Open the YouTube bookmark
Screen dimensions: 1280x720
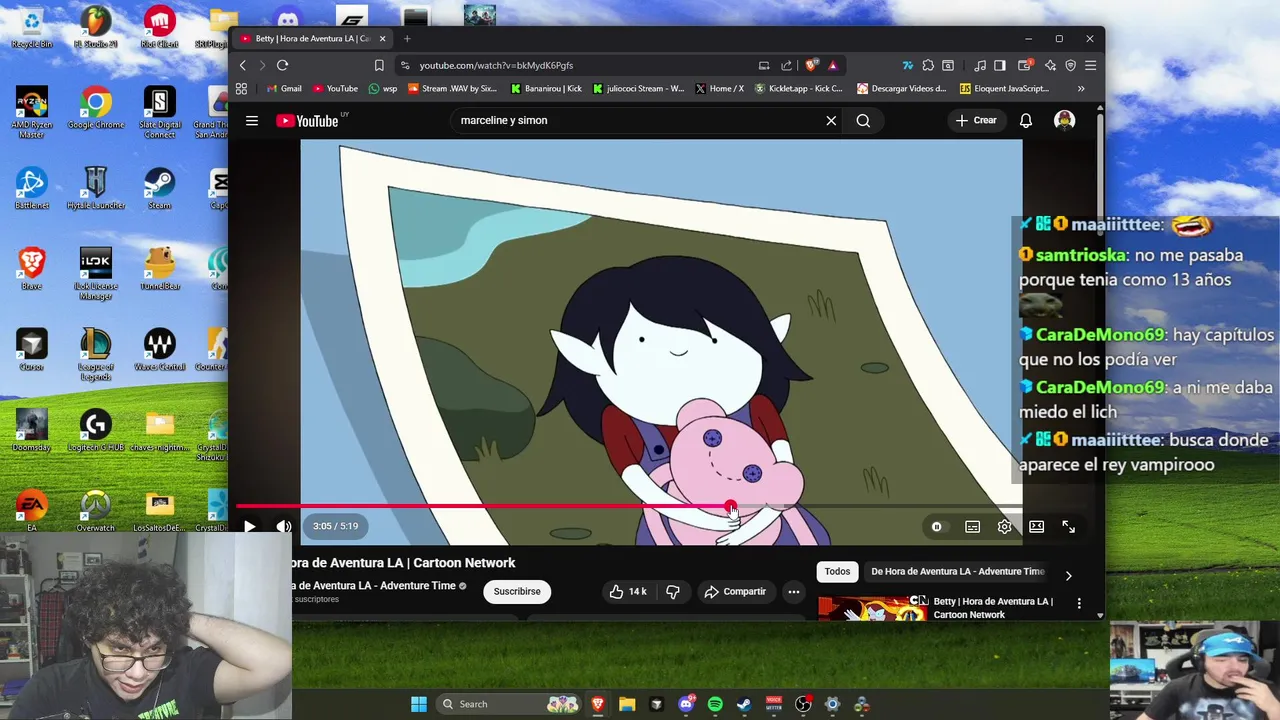coord(335,88)
